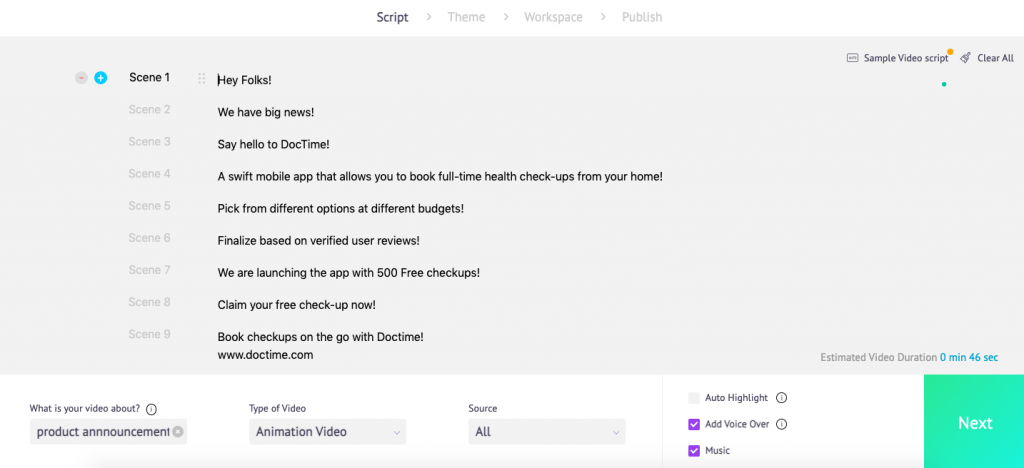Image resolution: width=1024 pixels, height=468 pixels.
Task: Open the Type of Video dropdown
Action: pos(327,431)
